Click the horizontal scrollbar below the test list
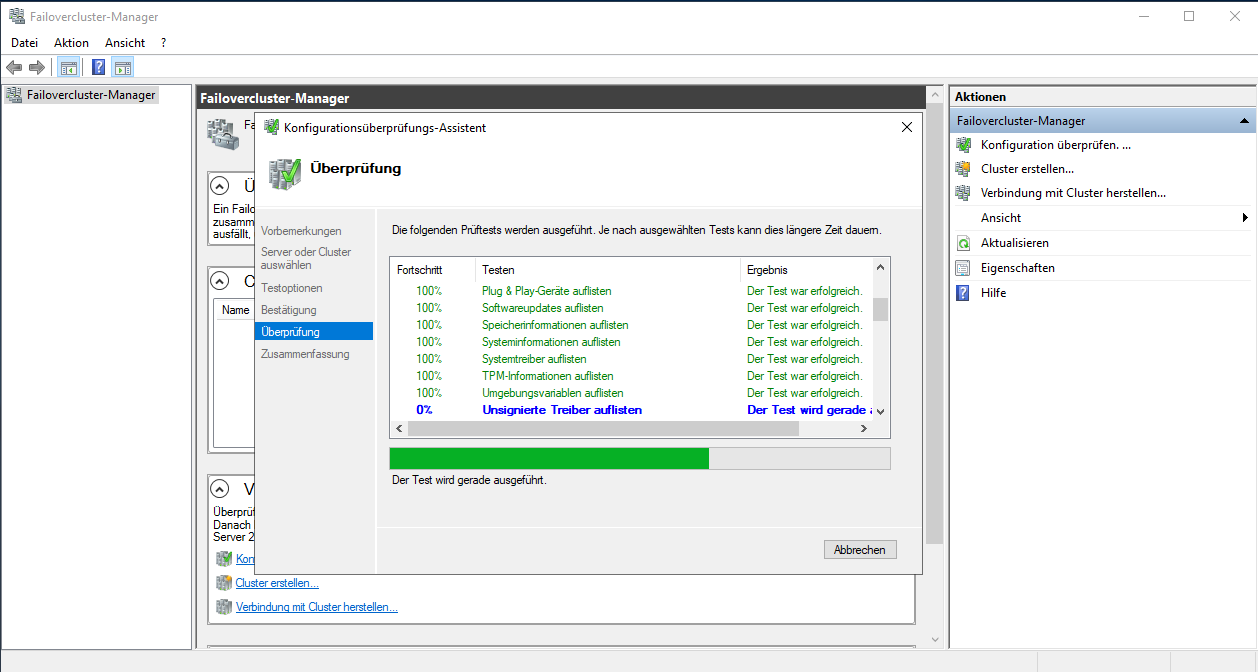 (600, 428)
